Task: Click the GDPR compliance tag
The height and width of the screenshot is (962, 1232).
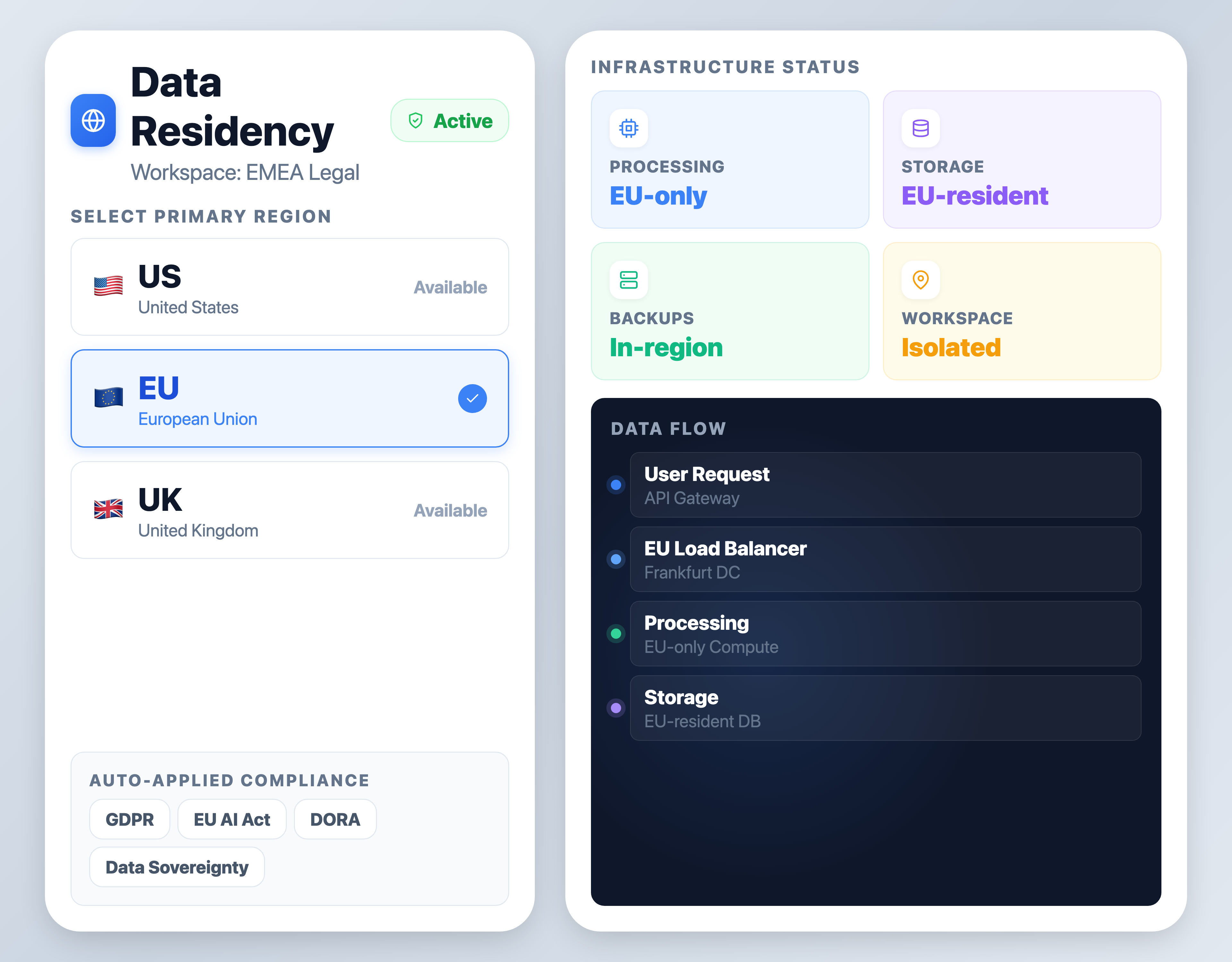Action: [129, 819]
